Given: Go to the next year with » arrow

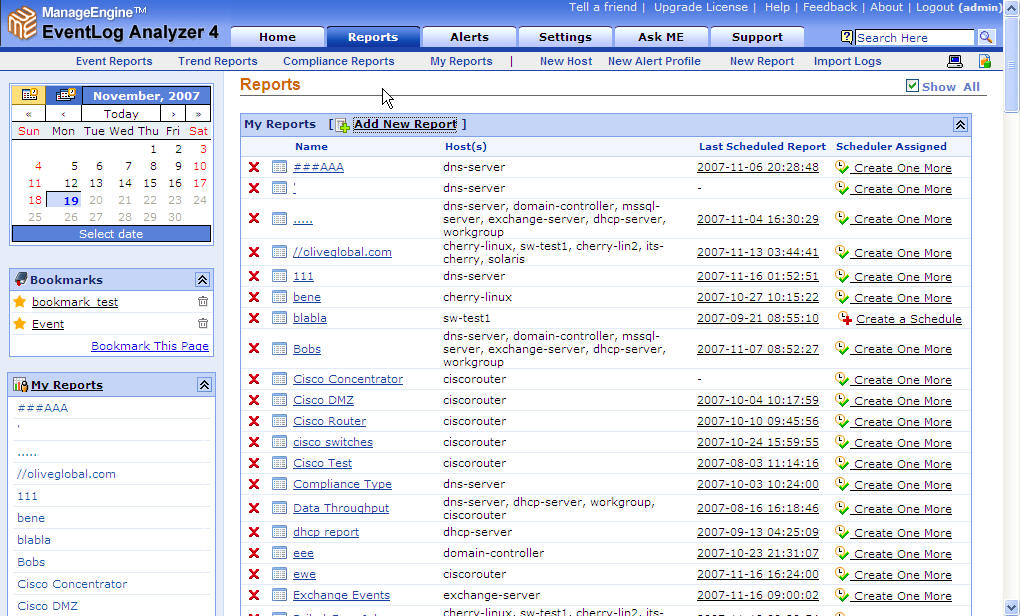Looking at the screenshot, I should pyautogui.click(x=198, y=114).
